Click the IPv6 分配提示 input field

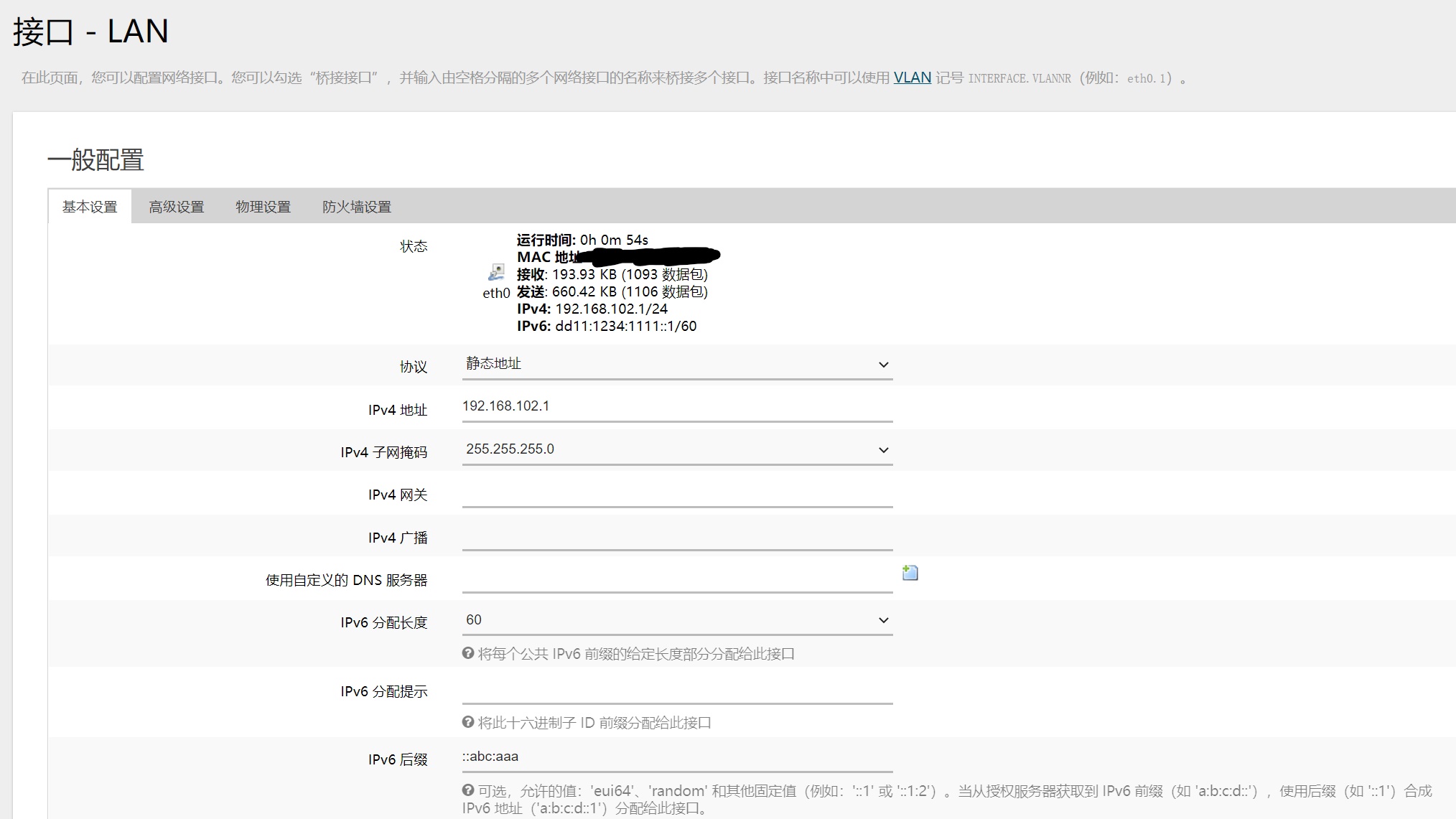pyautogui.click(x=676, y=691)
